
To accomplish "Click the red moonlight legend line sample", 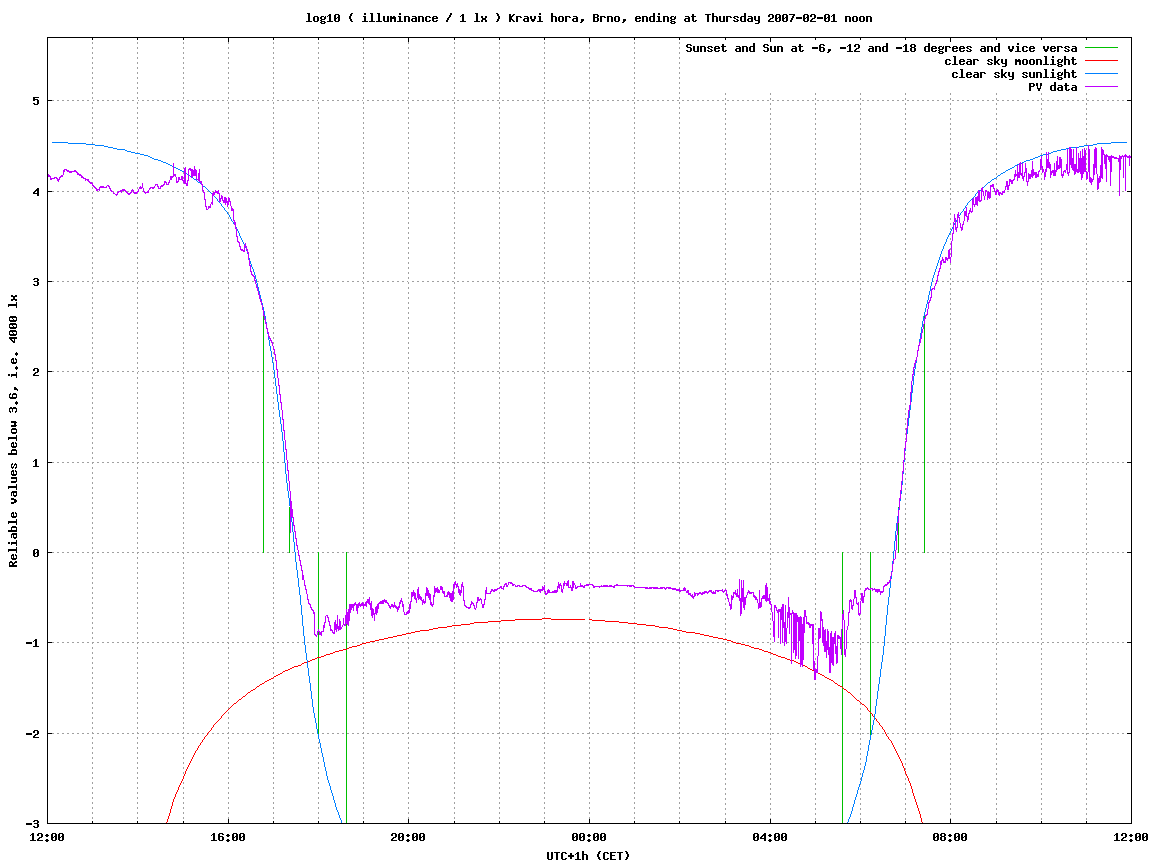I will coord(1101,61).
